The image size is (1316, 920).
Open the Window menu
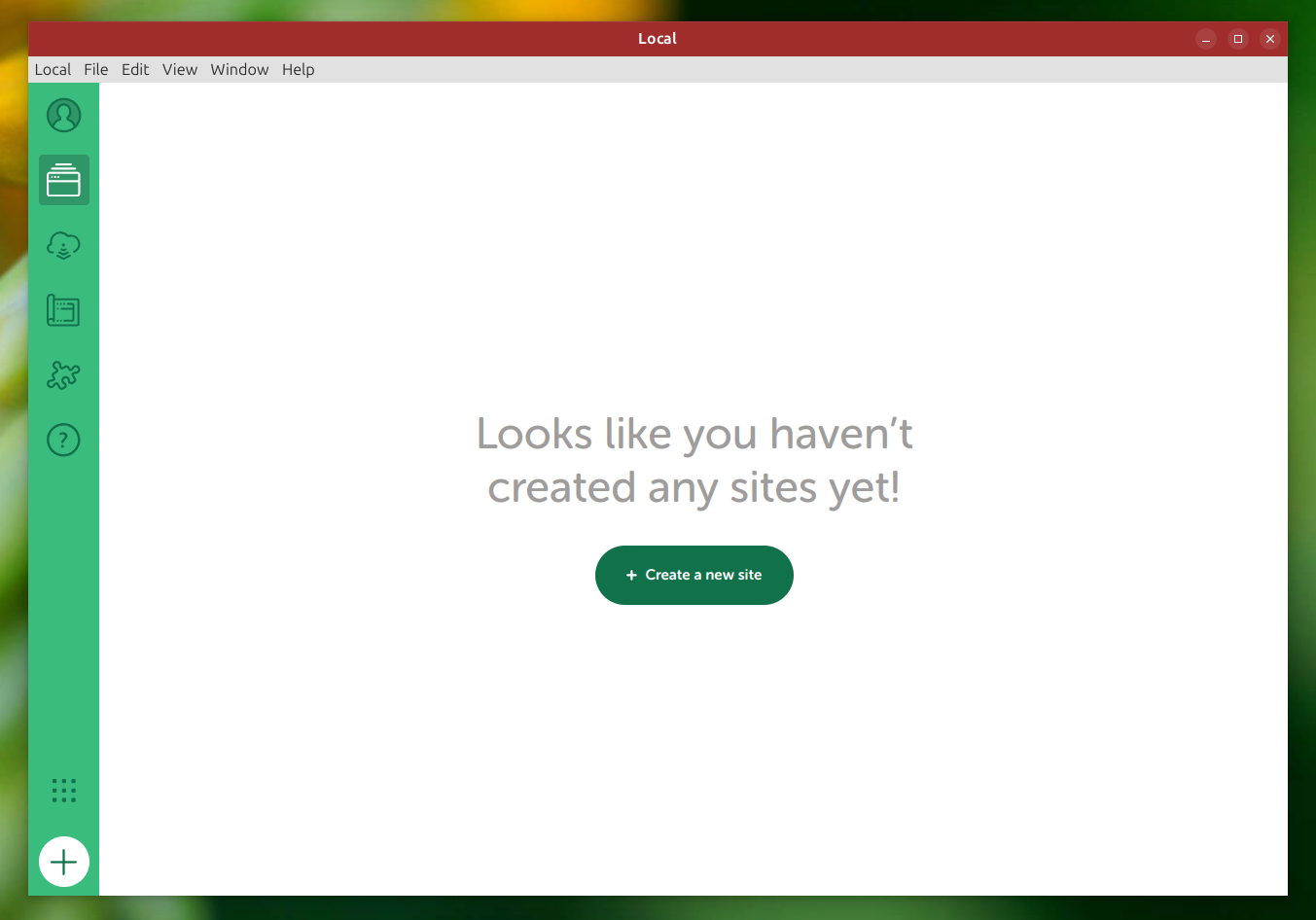click(239, 70)
